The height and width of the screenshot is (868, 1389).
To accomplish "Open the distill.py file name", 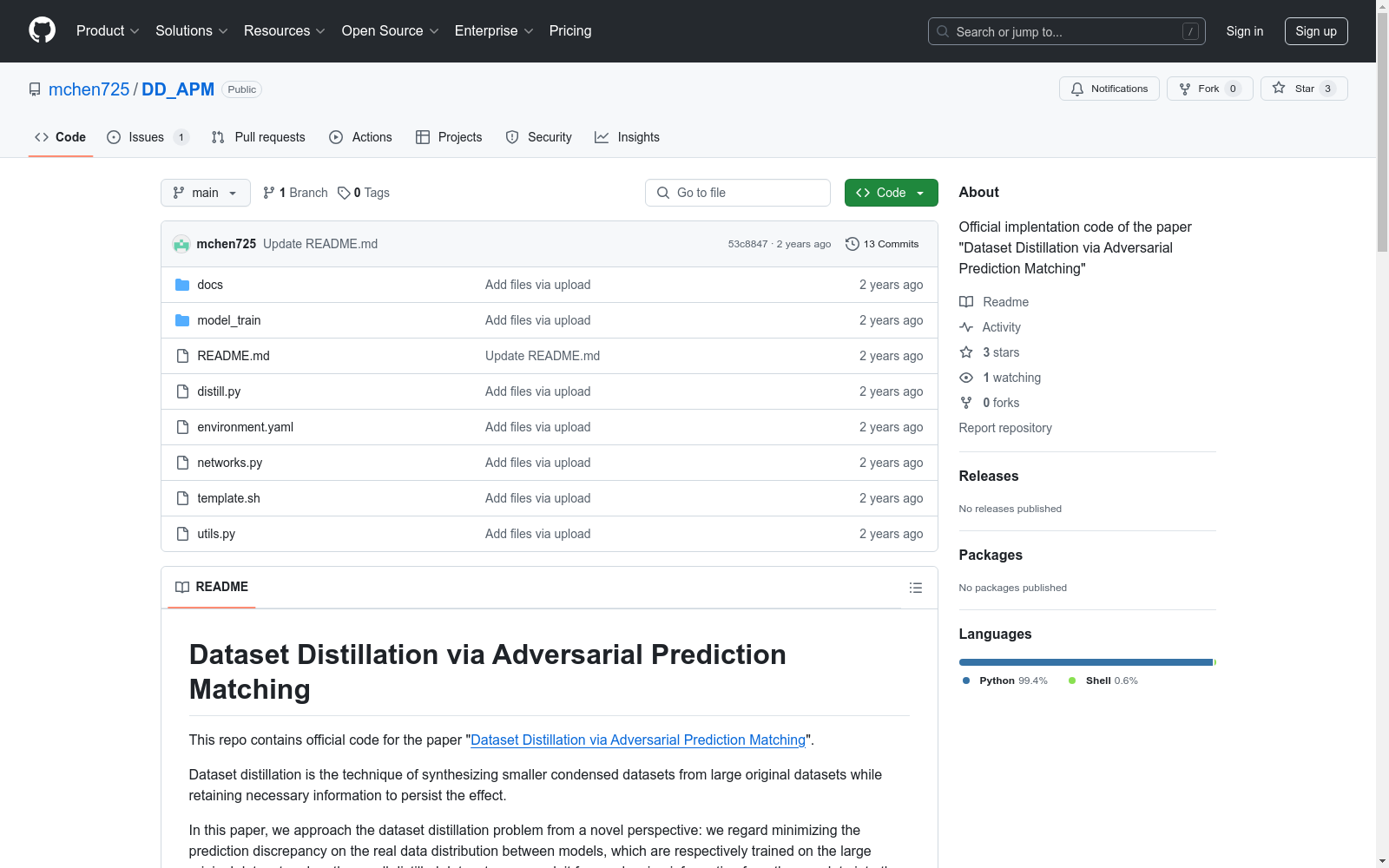I will 219,391.
